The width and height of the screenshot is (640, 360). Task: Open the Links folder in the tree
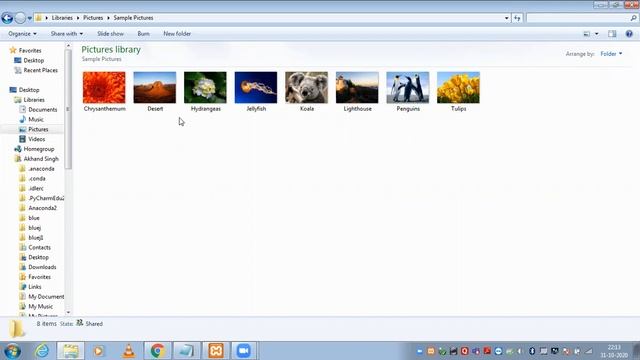[x=34, y=287]
